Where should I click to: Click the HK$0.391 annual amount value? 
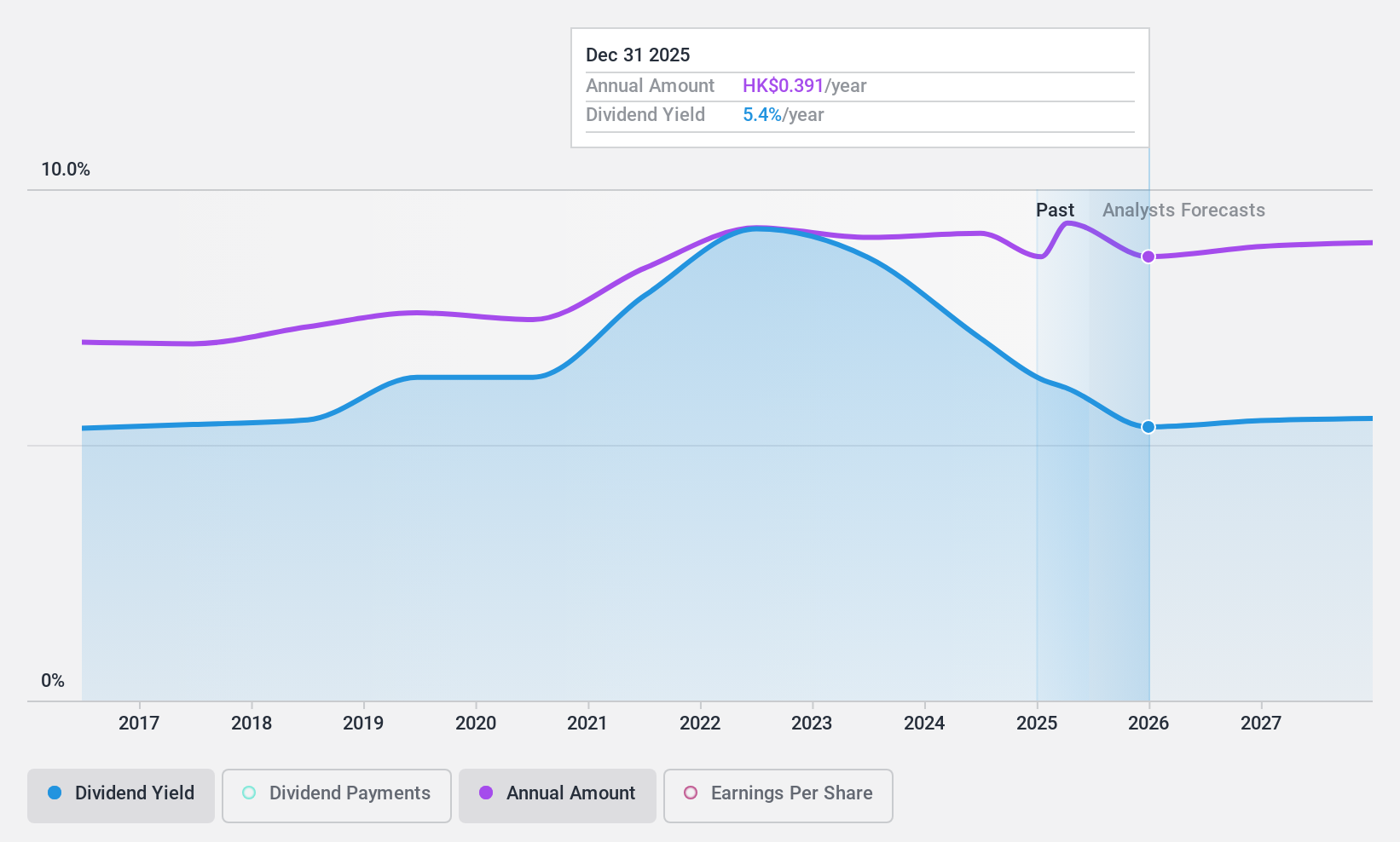pyautogui.click(x=783, y=86)
